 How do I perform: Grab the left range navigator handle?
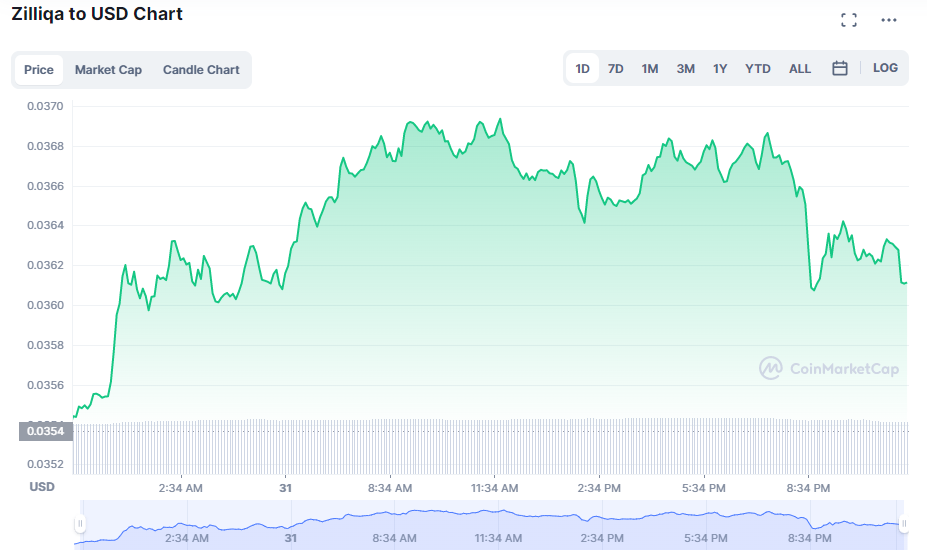[80, 523]
